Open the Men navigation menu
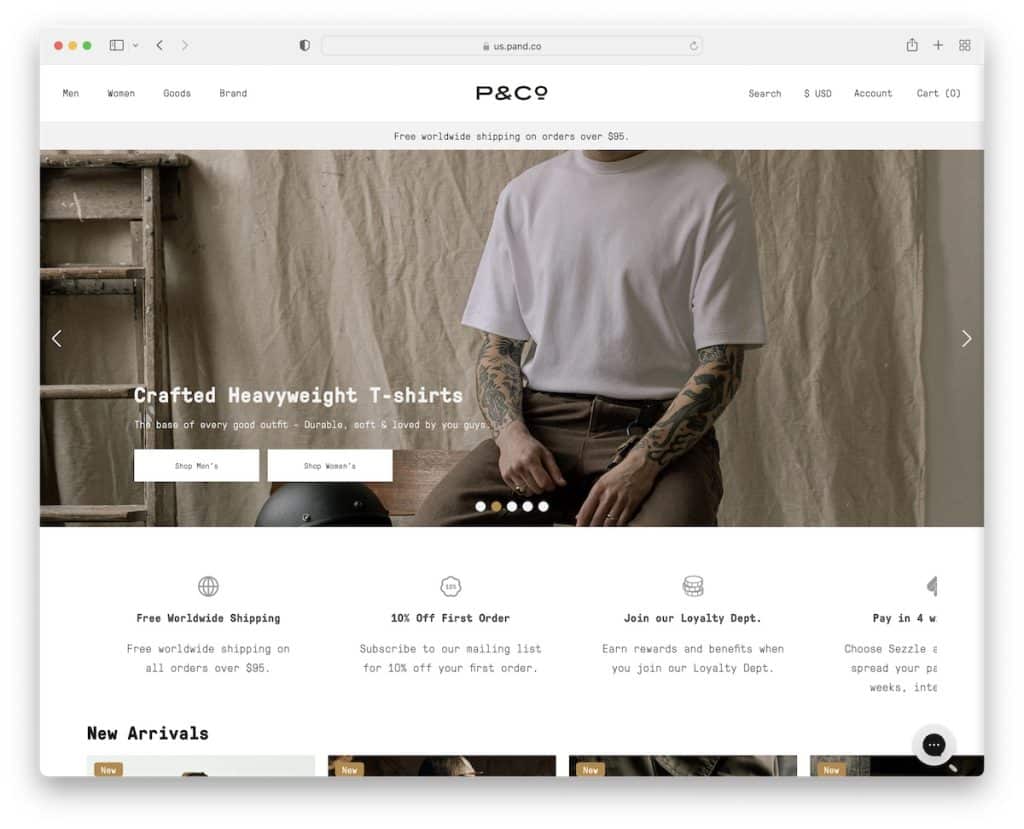This screenshot has width=1024, height=829. click(x=71, y=93)
